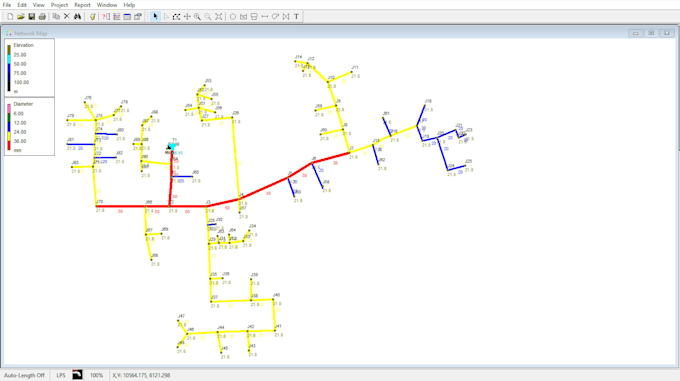Select junction label J47 on the map

pos(181,316)
